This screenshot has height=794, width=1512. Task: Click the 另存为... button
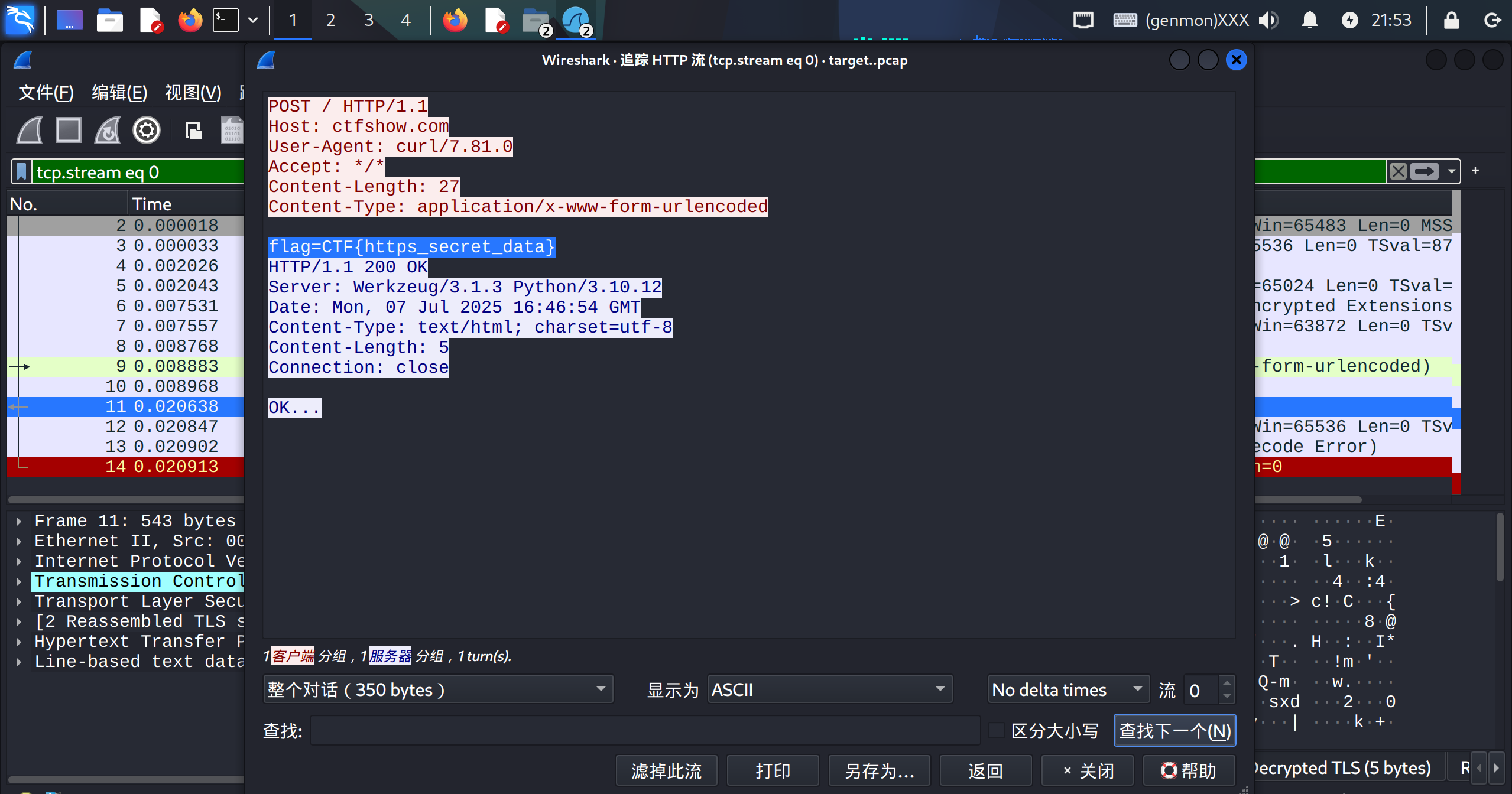point(879,771)
